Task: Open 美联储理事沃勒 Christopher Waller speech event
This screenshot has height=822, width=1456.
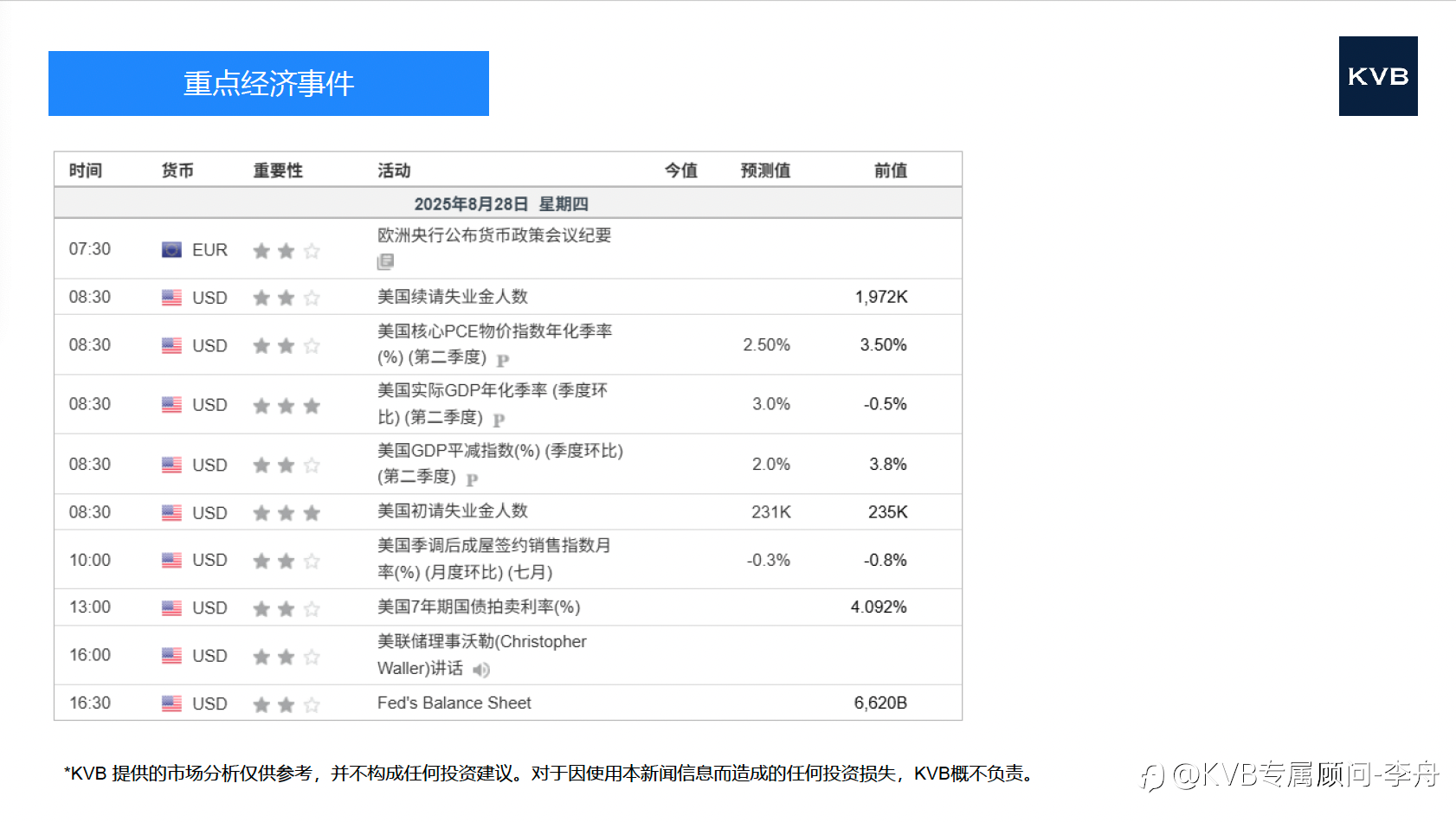Action: (x=482, y=655)
